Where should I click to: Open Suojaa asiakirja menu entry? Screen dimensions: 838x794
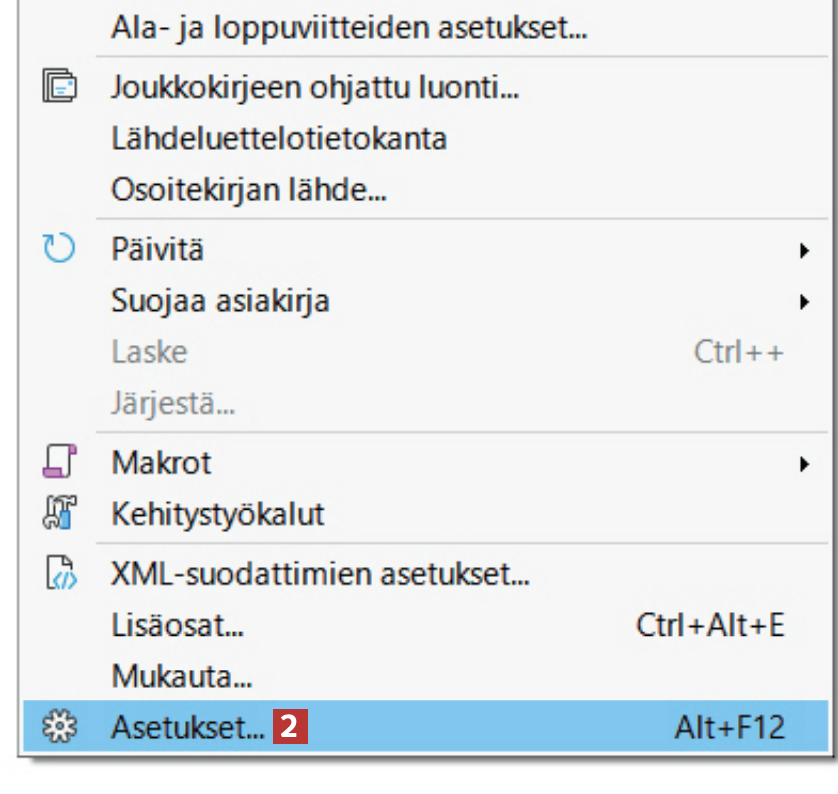tap(220, 300)
